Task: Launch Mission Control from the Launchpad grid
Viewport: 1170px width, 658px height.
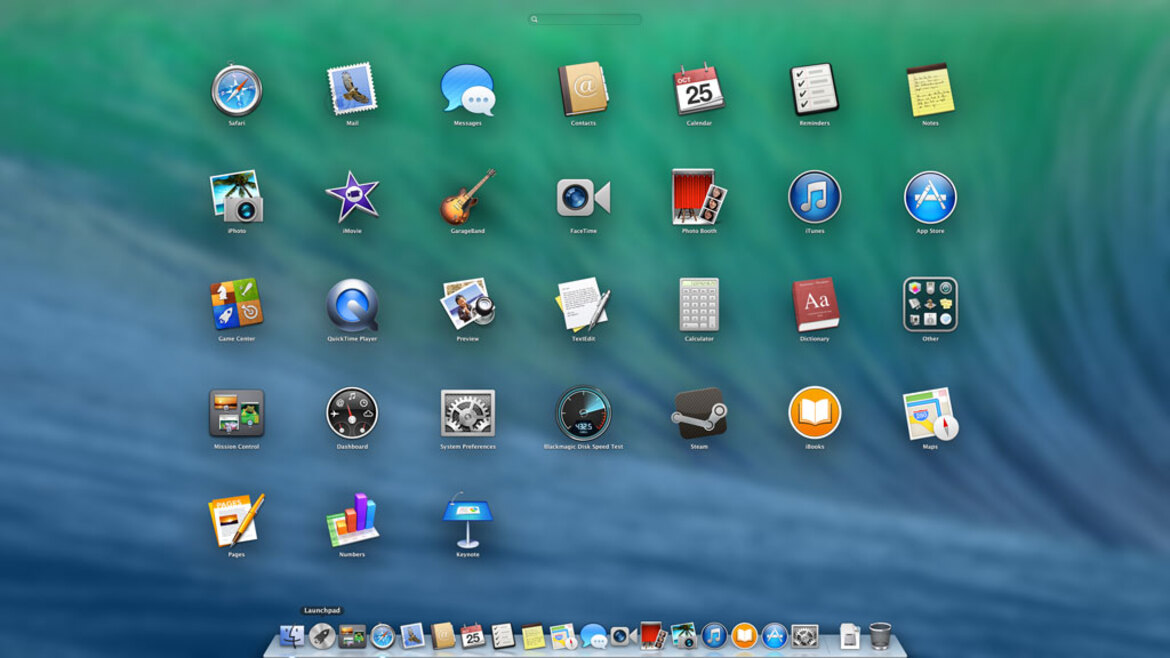Action: pyautogui.click(x=237, y=413)
